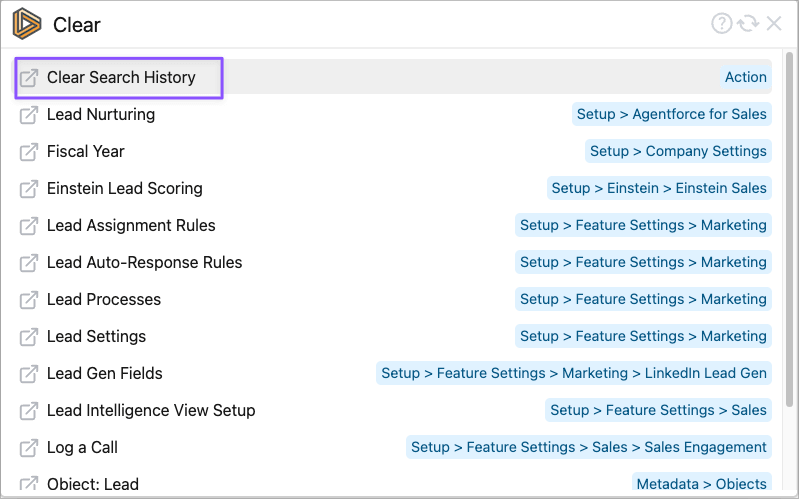The width and height of the screenshot is (799, 499).
Task: Click the Setup > Company Settings breadcrumb tag
Action: [x=678, y=152]
